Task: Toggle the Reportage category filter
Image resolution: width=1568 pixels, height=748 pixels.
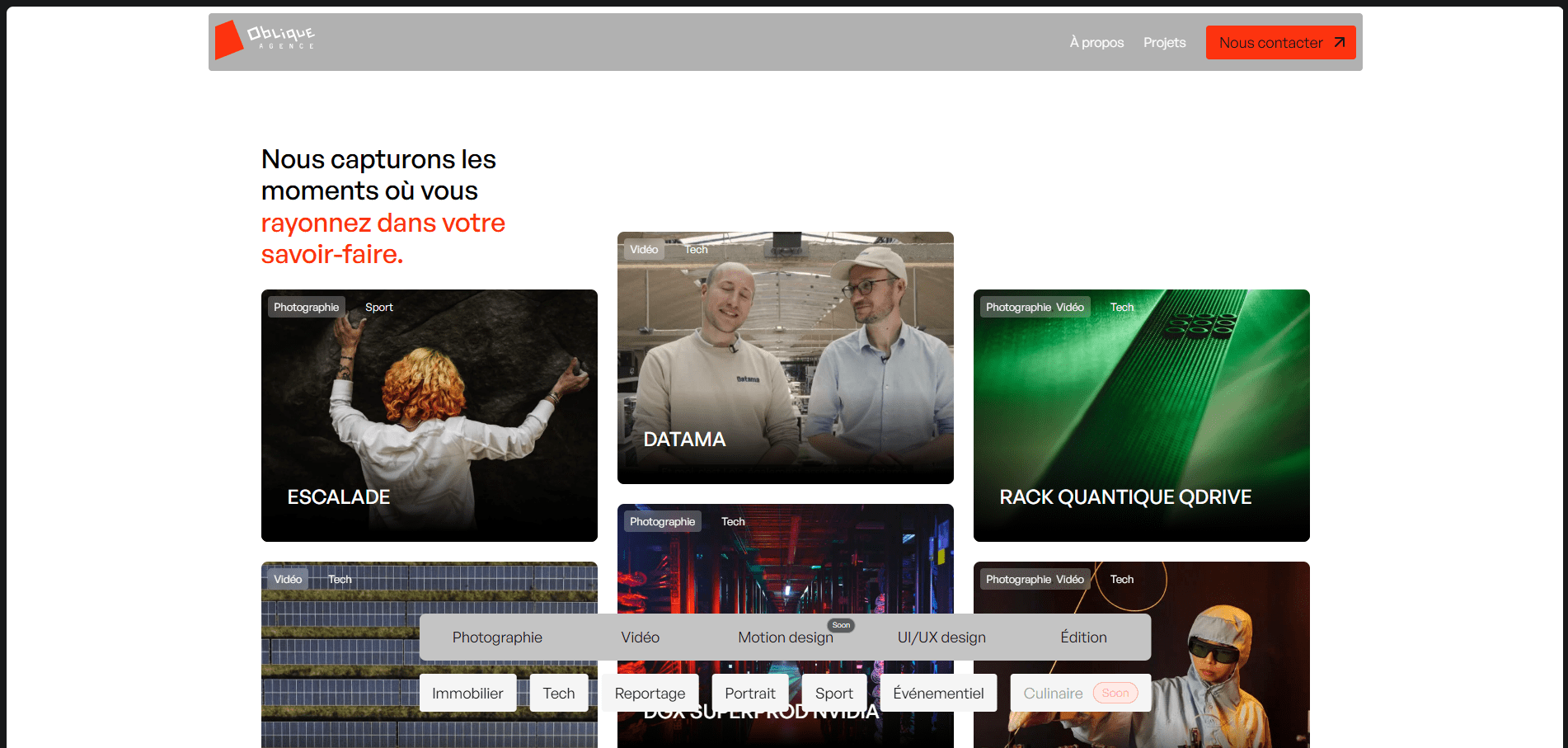Action: tap(650, 694)
